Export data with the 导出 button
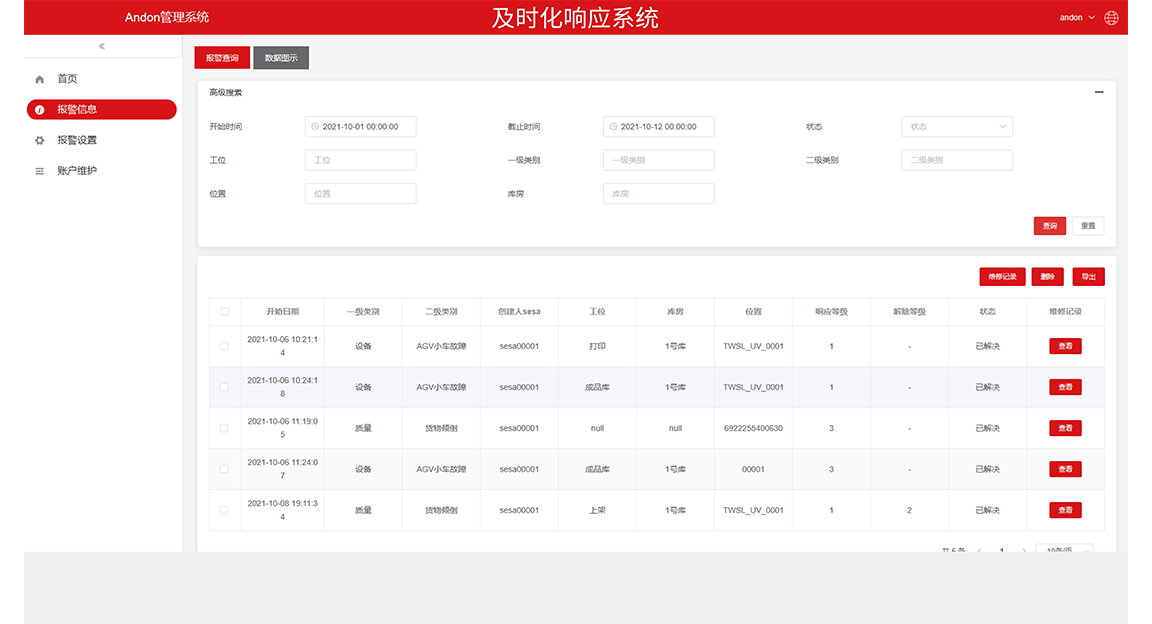The height and width of the screenshot is (624, 1152). point(1088,276)
